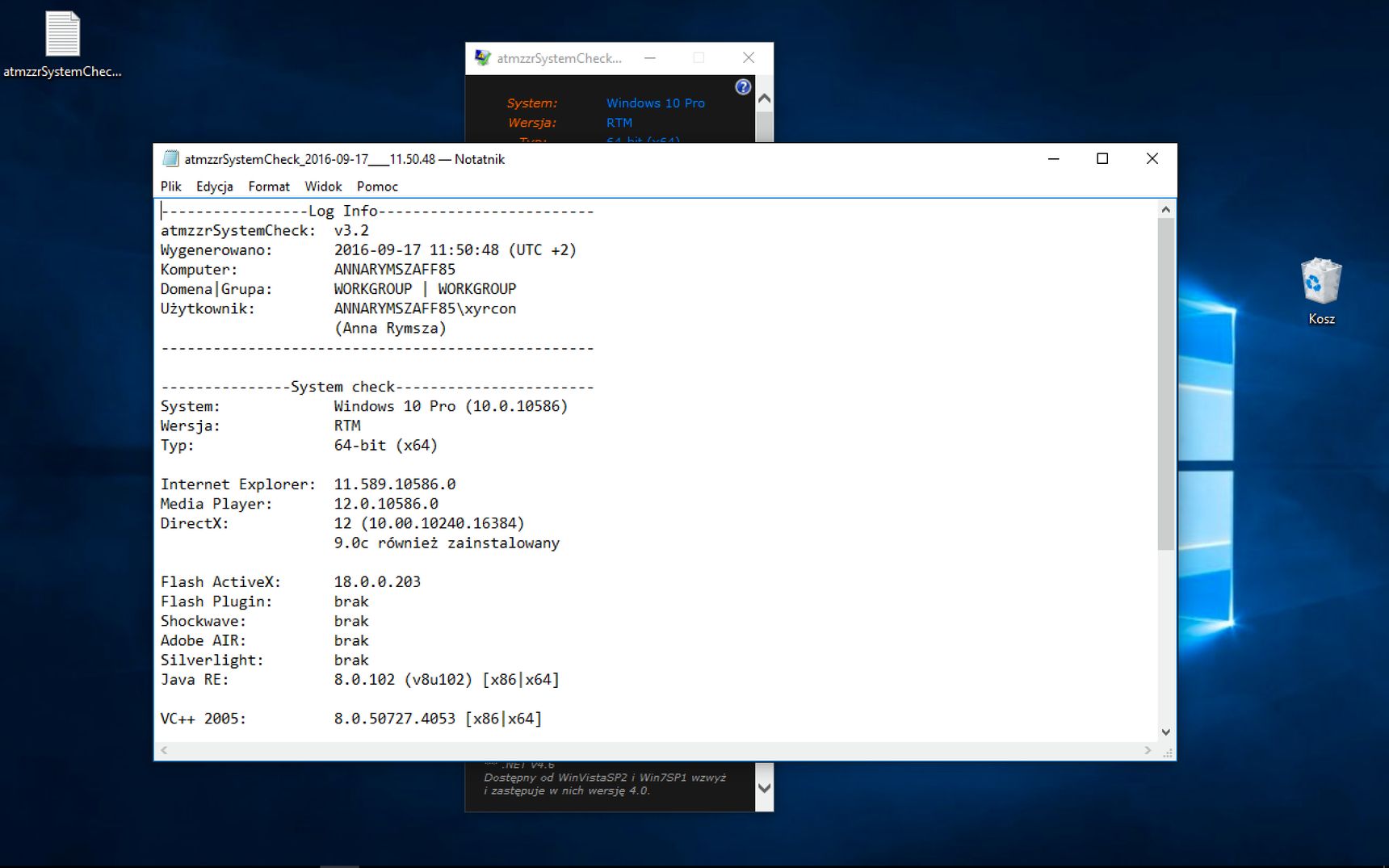Click Notatnik horizontal scrollbar left arrow
Screen dimensions: 1389x868
coord(164,750)
